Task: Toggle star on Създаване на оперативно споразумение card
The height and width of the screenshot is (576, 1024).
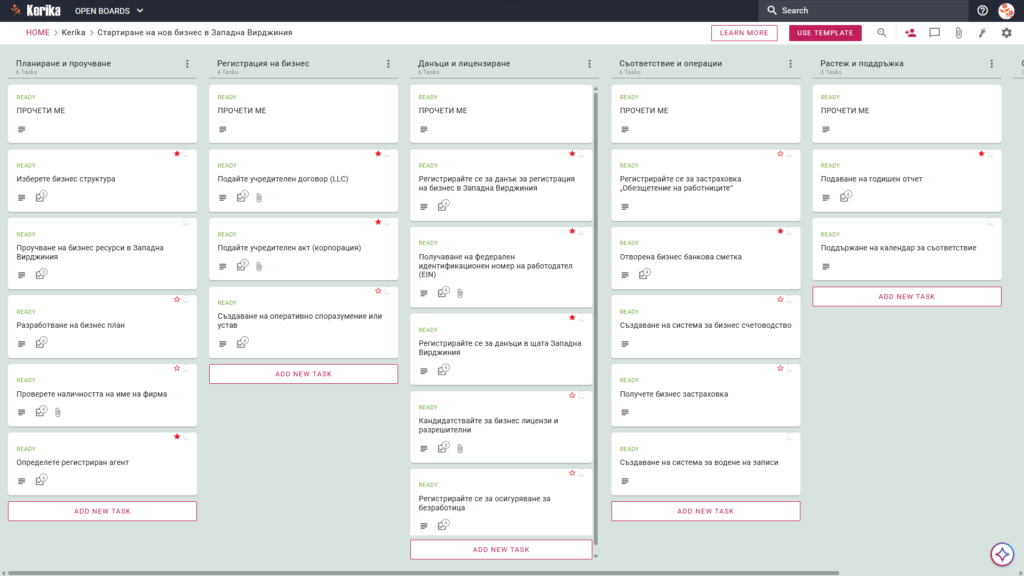Action: point(378,291)
